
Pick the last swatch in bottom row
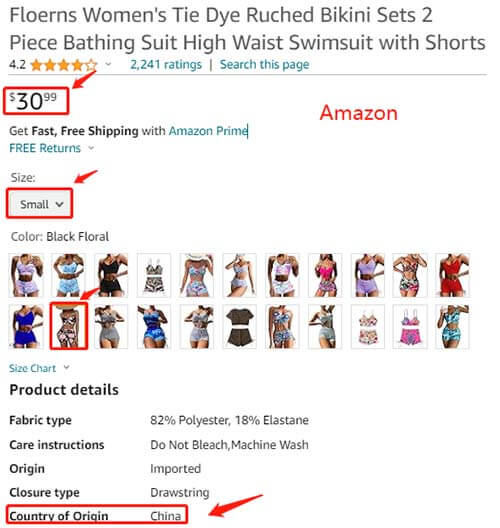pos(452,326)
